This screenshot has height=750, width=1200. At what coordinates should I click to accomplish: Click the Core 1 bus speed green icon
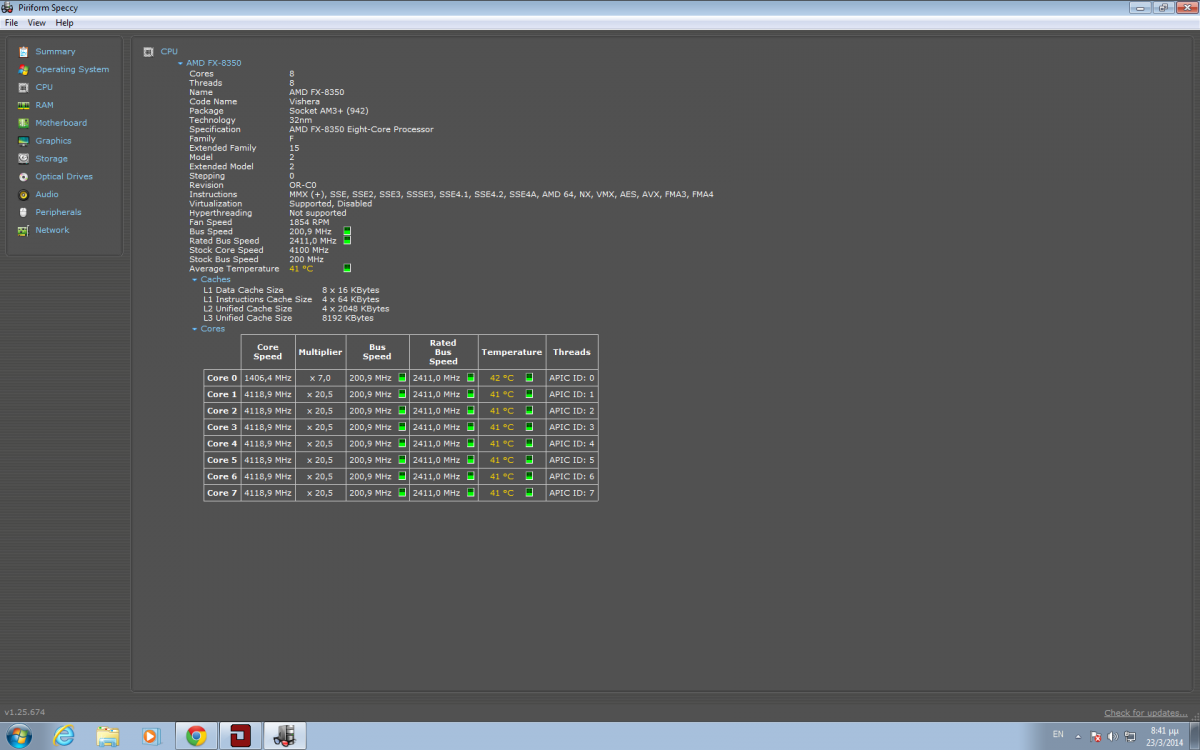[402, 394]
